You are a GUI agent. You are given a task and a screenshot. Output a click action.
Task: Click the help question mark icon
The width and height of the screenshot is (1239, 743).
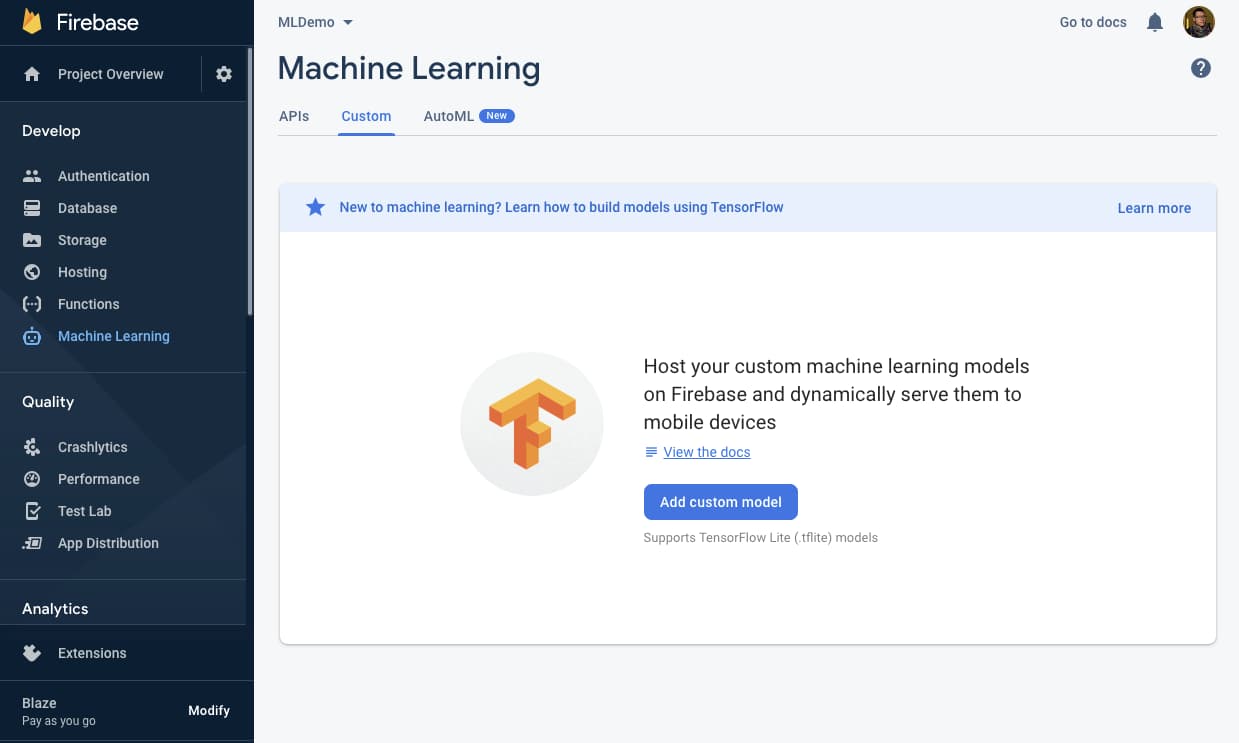coord(1201,68)
